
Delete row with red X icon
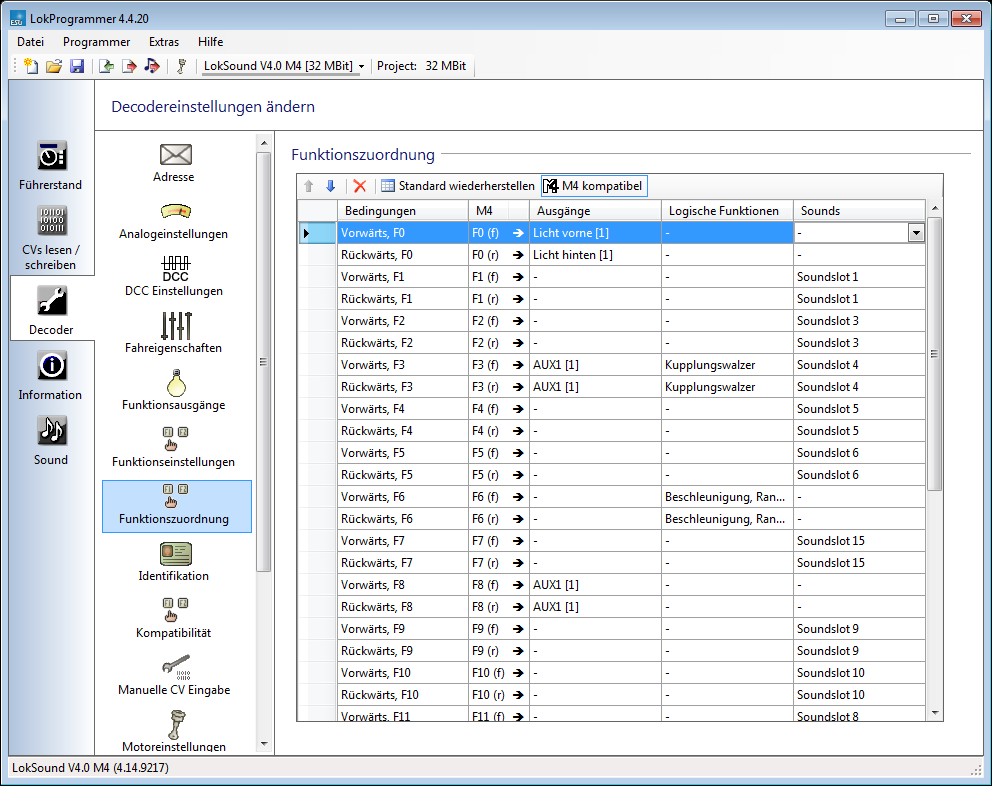coord(360,186)
